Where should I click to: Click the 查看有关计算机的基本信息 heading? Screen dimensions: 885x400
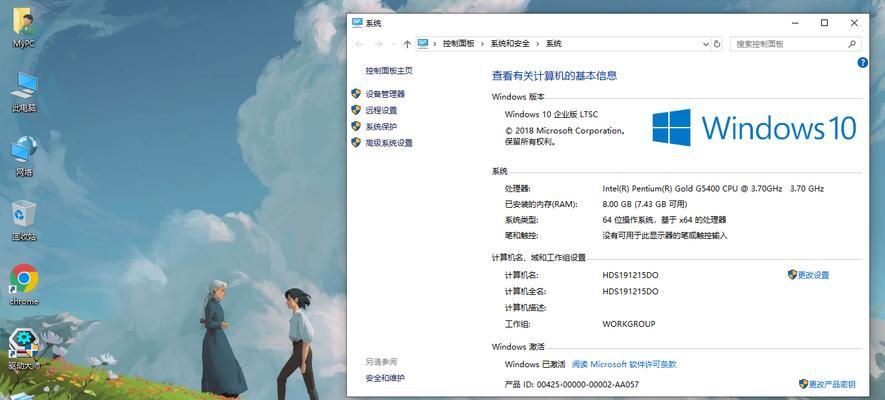pyautogui.click(x=554, y=76)
